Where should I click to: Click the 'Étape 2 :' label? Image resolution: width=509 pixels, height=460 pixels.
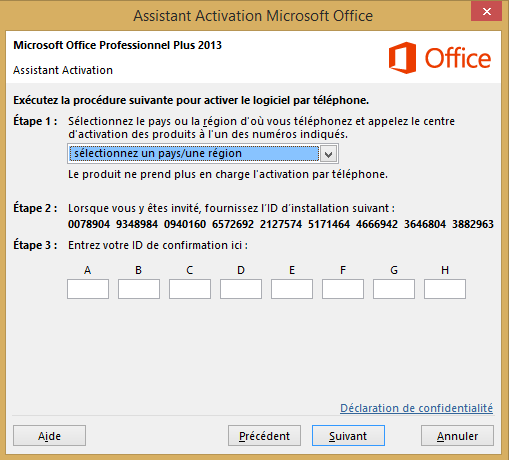(35, 208)
